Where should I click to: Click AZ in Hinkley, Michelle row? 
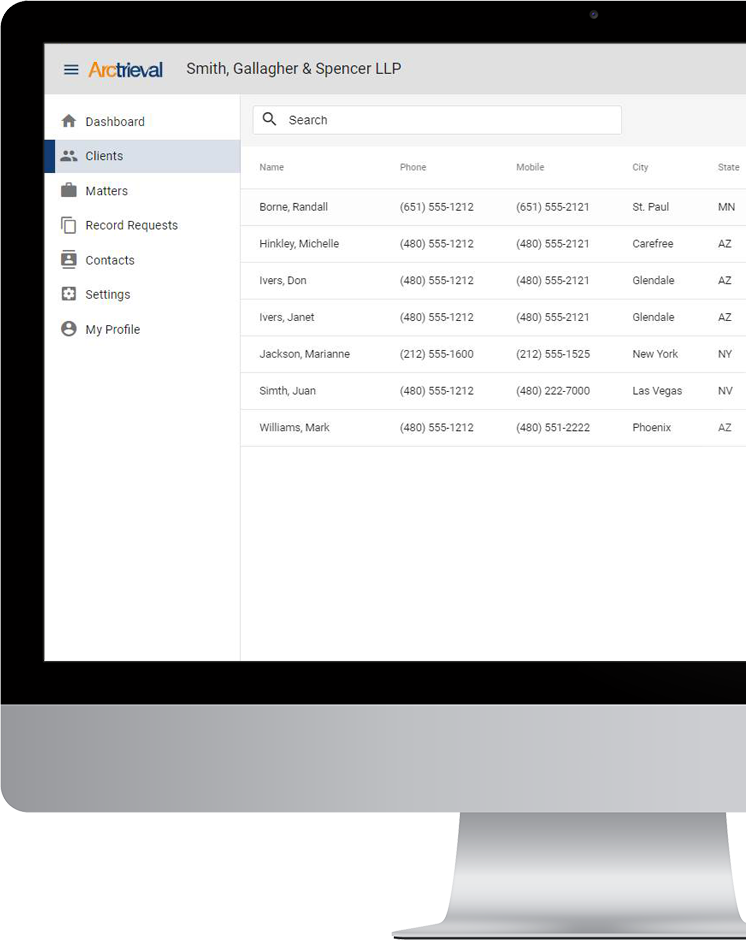click(724, 243)
